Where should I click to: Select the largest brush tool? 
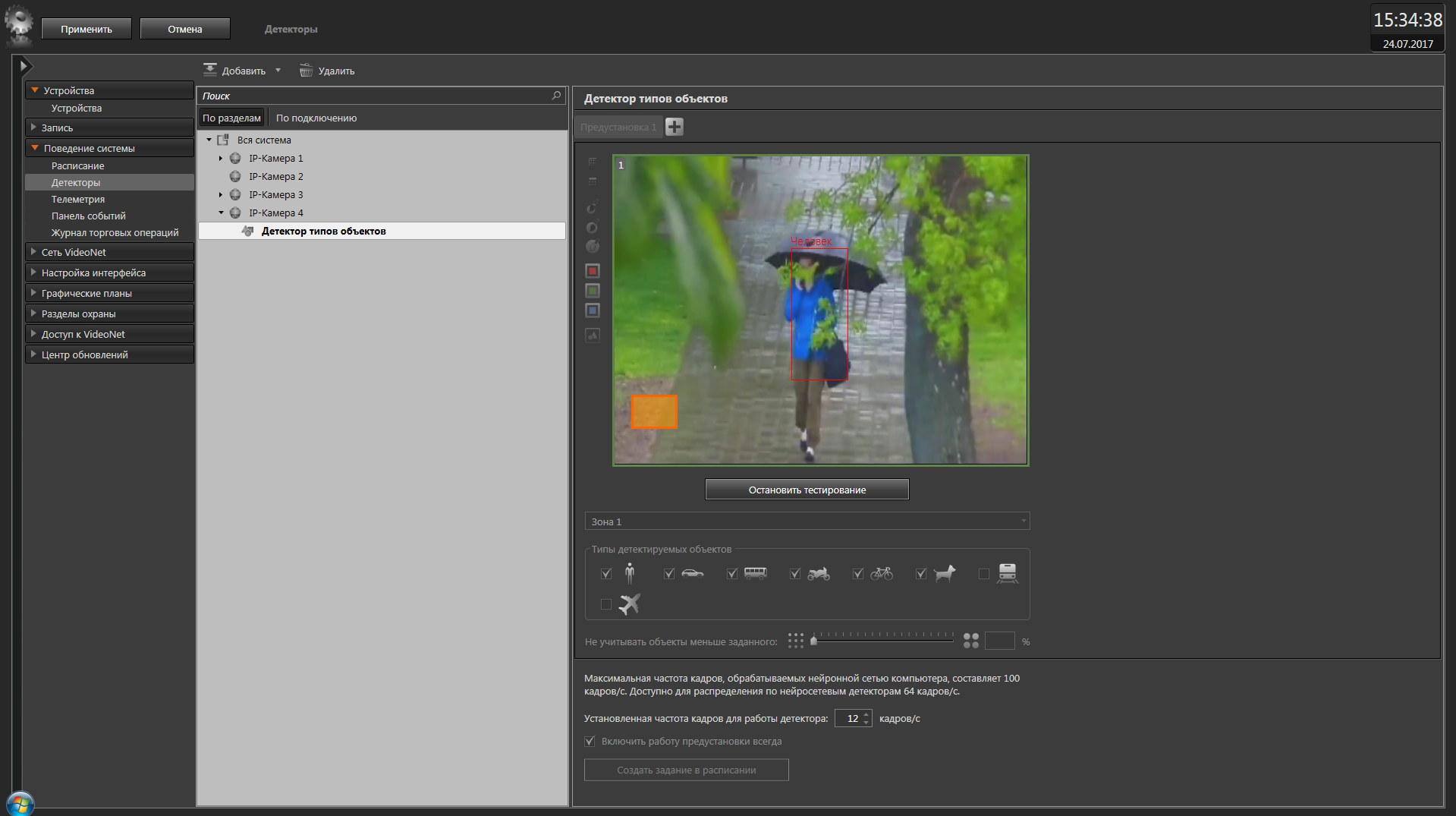[593, 246]
